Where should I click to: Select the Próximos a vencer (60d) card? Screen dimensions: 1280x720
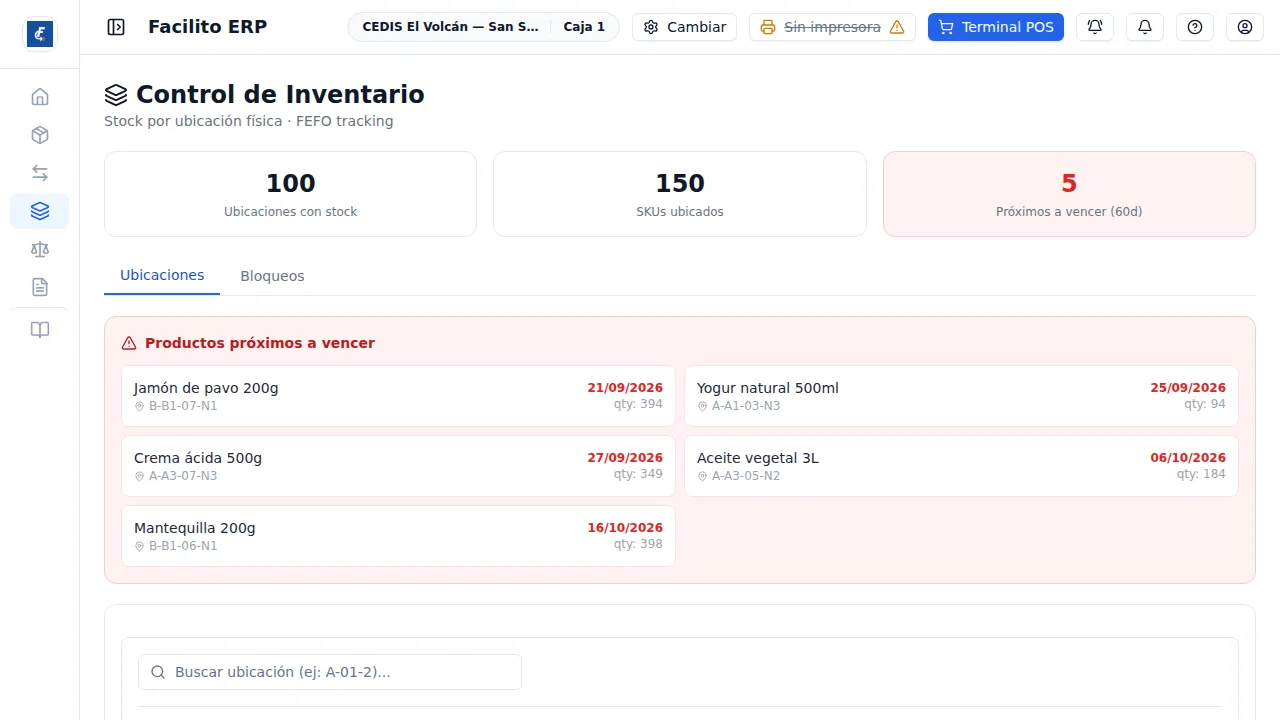coord(1069,194)
